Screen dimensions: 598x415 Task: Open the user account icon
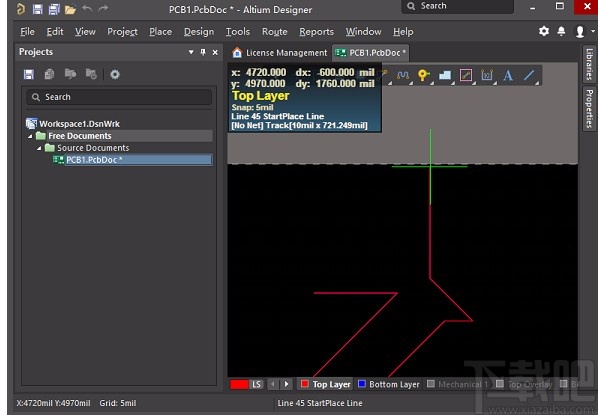(x=580, y=31)
